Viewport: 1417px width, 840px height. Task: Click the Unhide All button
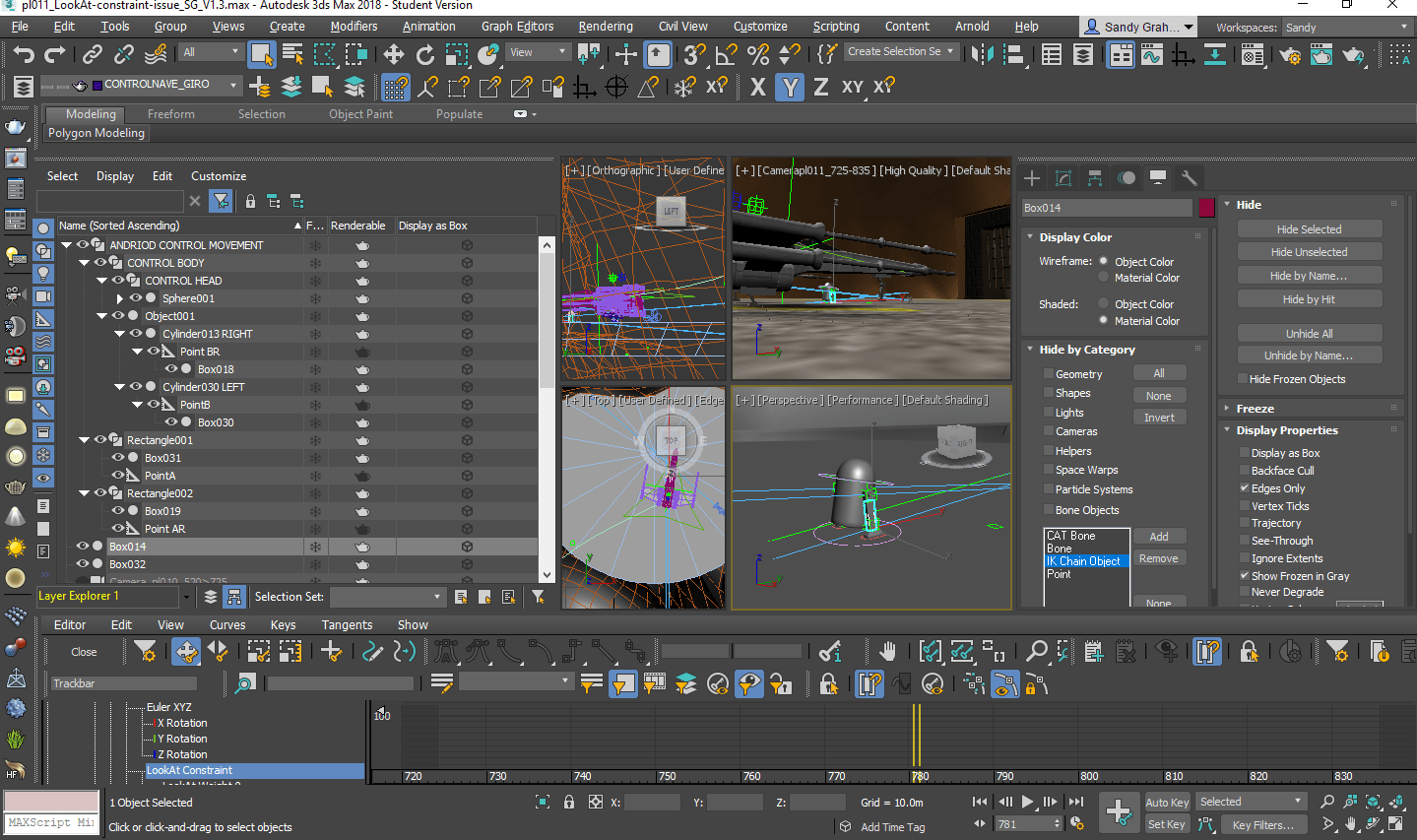(1309, 334)
